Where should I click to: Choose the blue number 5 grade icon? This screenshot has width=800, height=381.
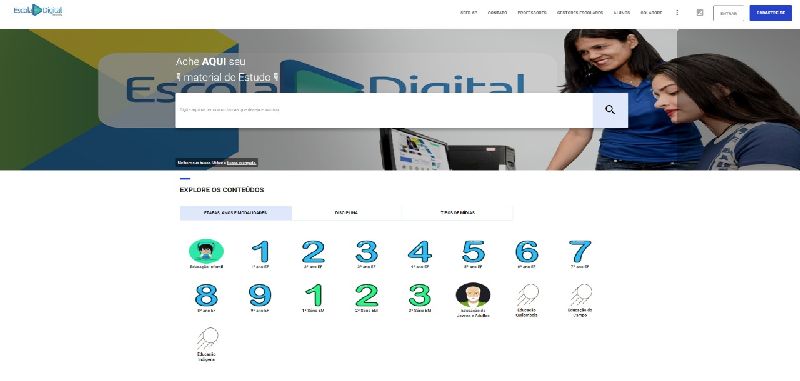(x=473, y=251)
